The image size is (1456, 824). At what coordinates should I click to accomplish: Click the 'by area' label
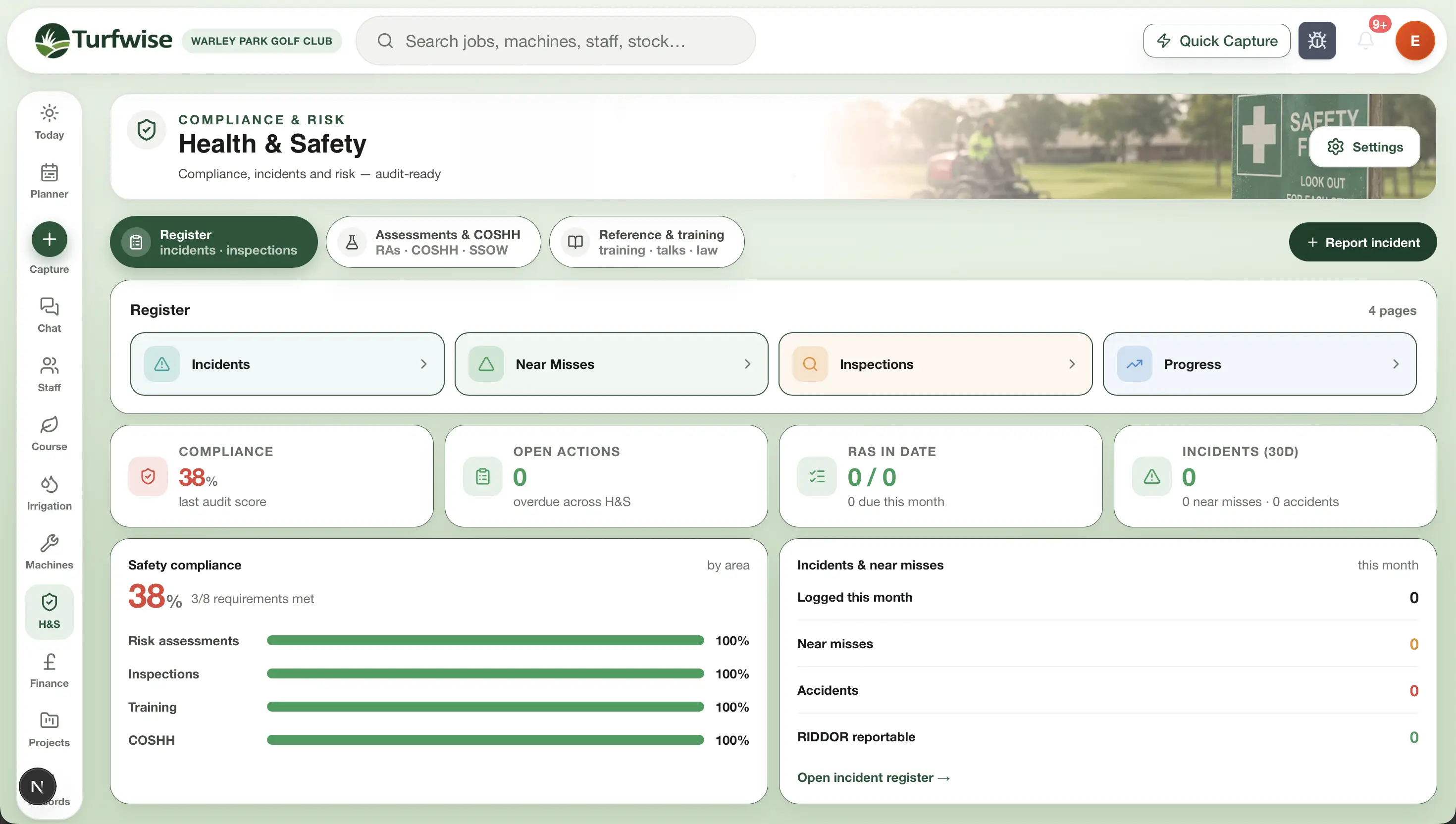click(x=728, y=565)
